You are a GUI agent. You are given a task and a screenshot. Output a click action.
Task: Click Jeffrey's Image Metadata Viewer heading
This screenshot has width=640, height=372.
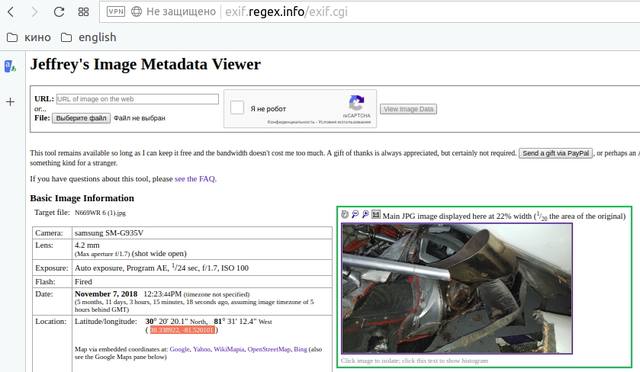click(x=145, y=64)
